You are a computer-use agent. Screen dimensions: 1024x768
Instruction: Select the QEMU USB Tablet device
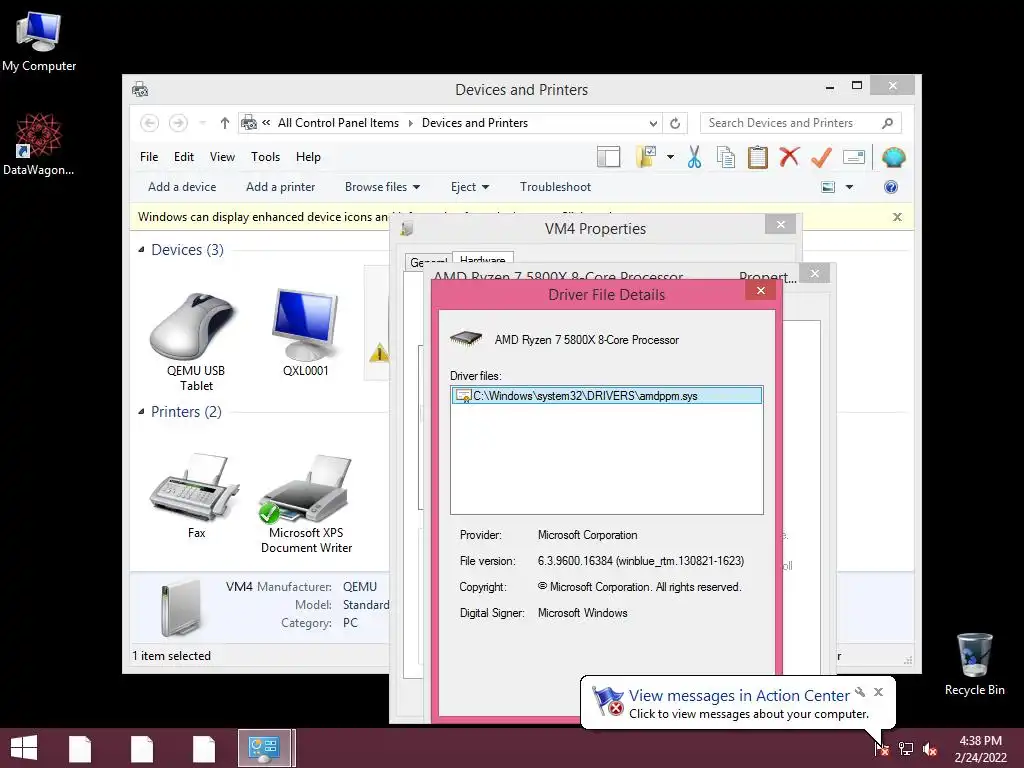click(x=195, y=340)
